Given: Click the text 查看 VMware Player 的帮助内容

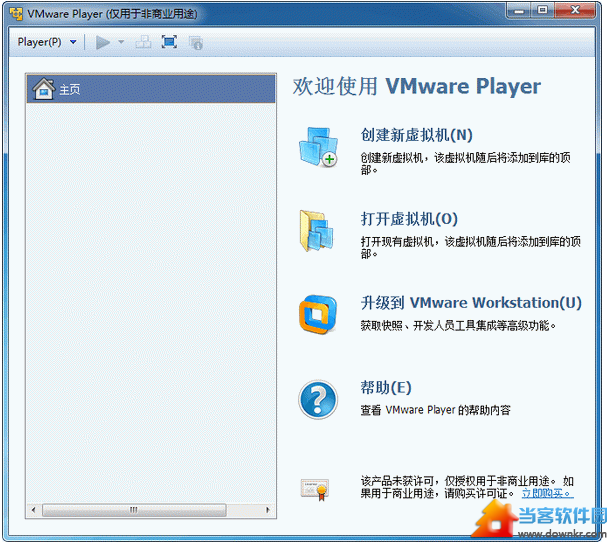Looking at the screenshot, I should pos(436,410).
